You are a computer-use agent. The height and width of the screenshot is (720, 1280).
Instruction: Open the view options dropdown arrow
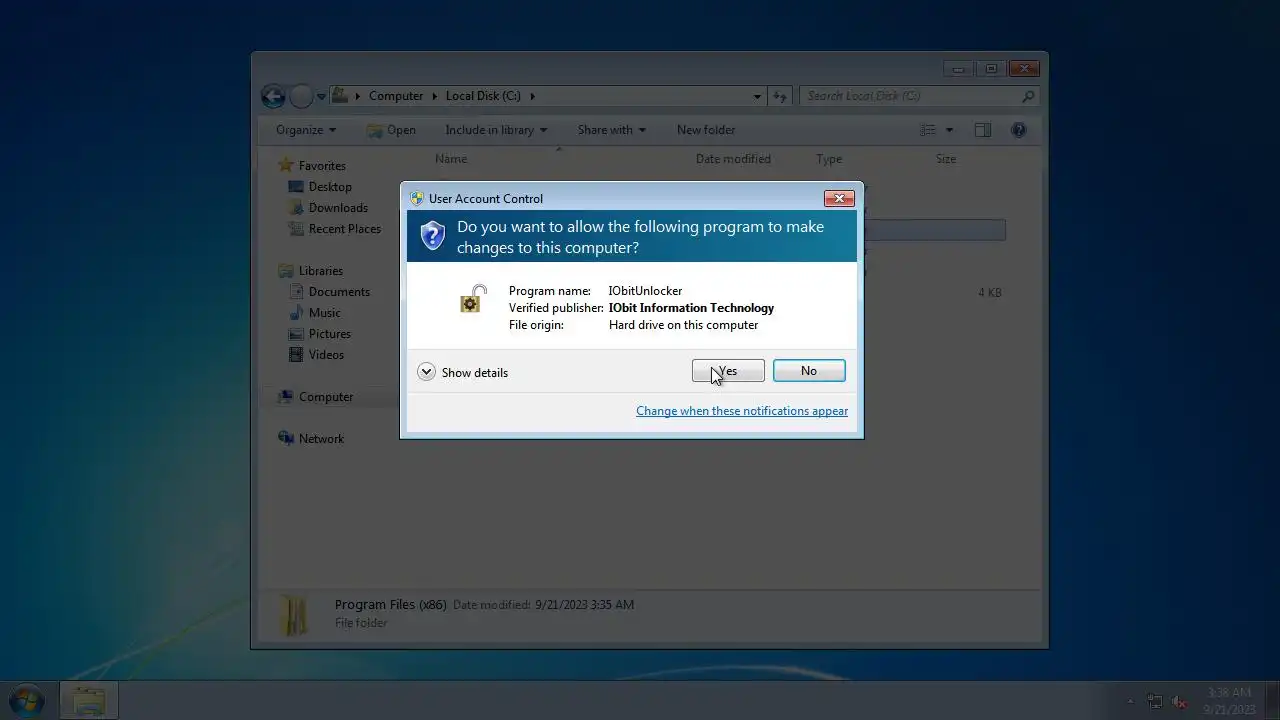[949, 130]
